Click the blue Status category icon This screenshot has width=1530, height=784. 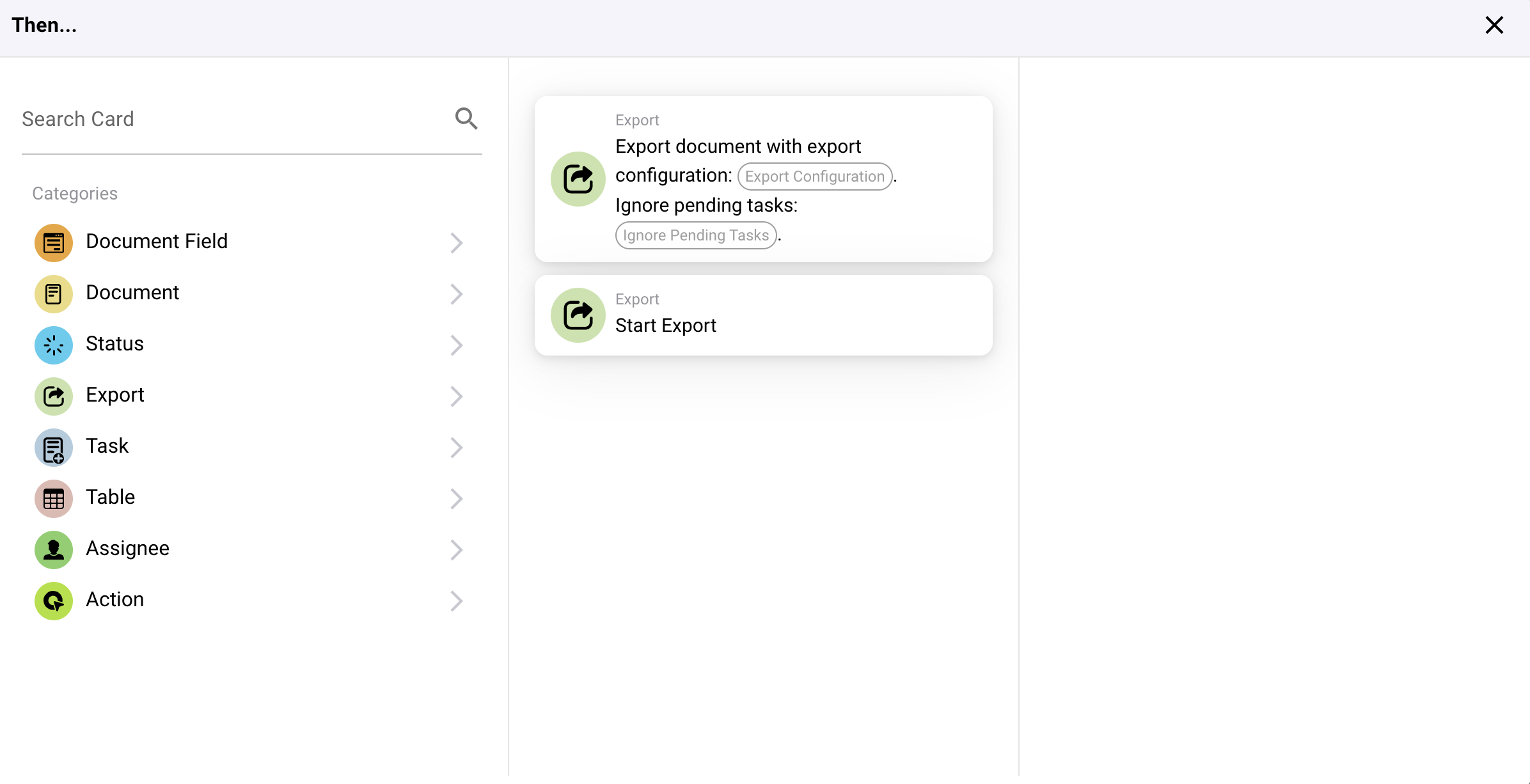54,345
